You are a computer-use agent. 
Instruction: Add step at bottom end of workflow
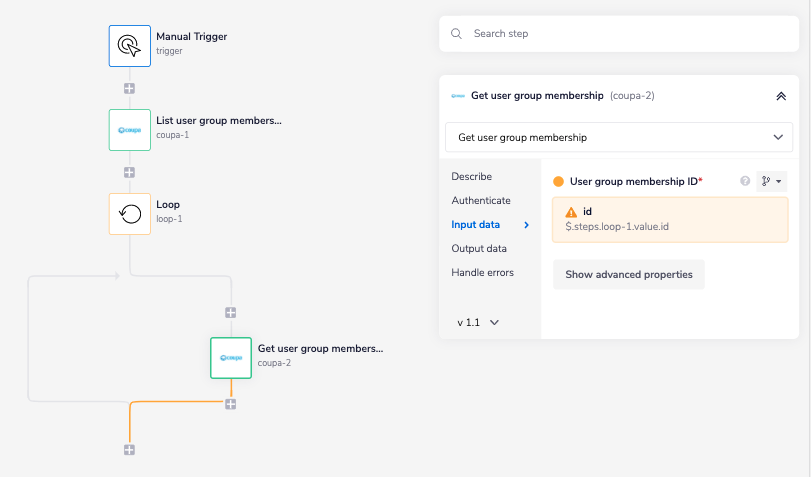pos(129,450)
